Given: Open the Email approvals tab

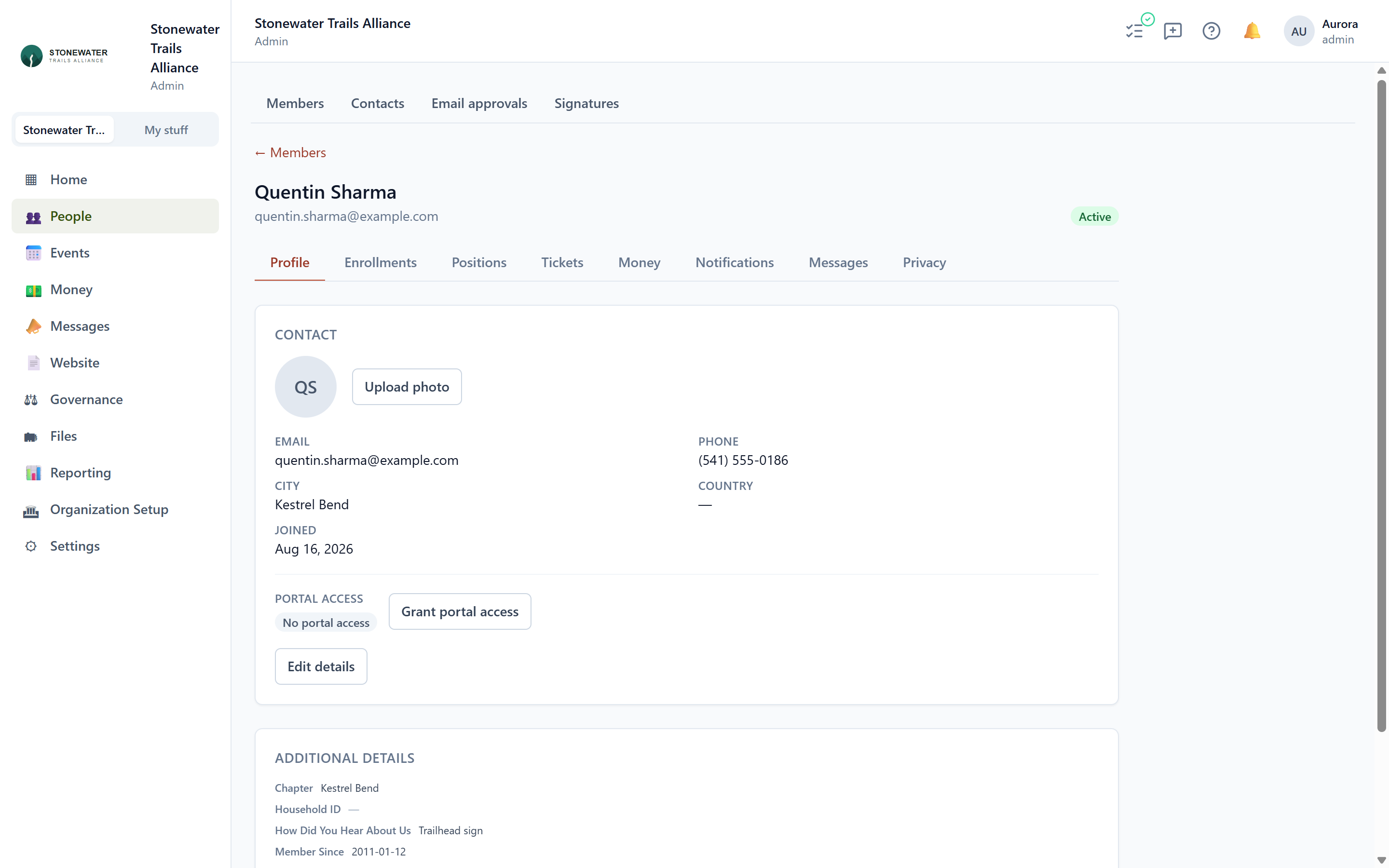Looking at the screenshot, I should (x=479, y=103).
